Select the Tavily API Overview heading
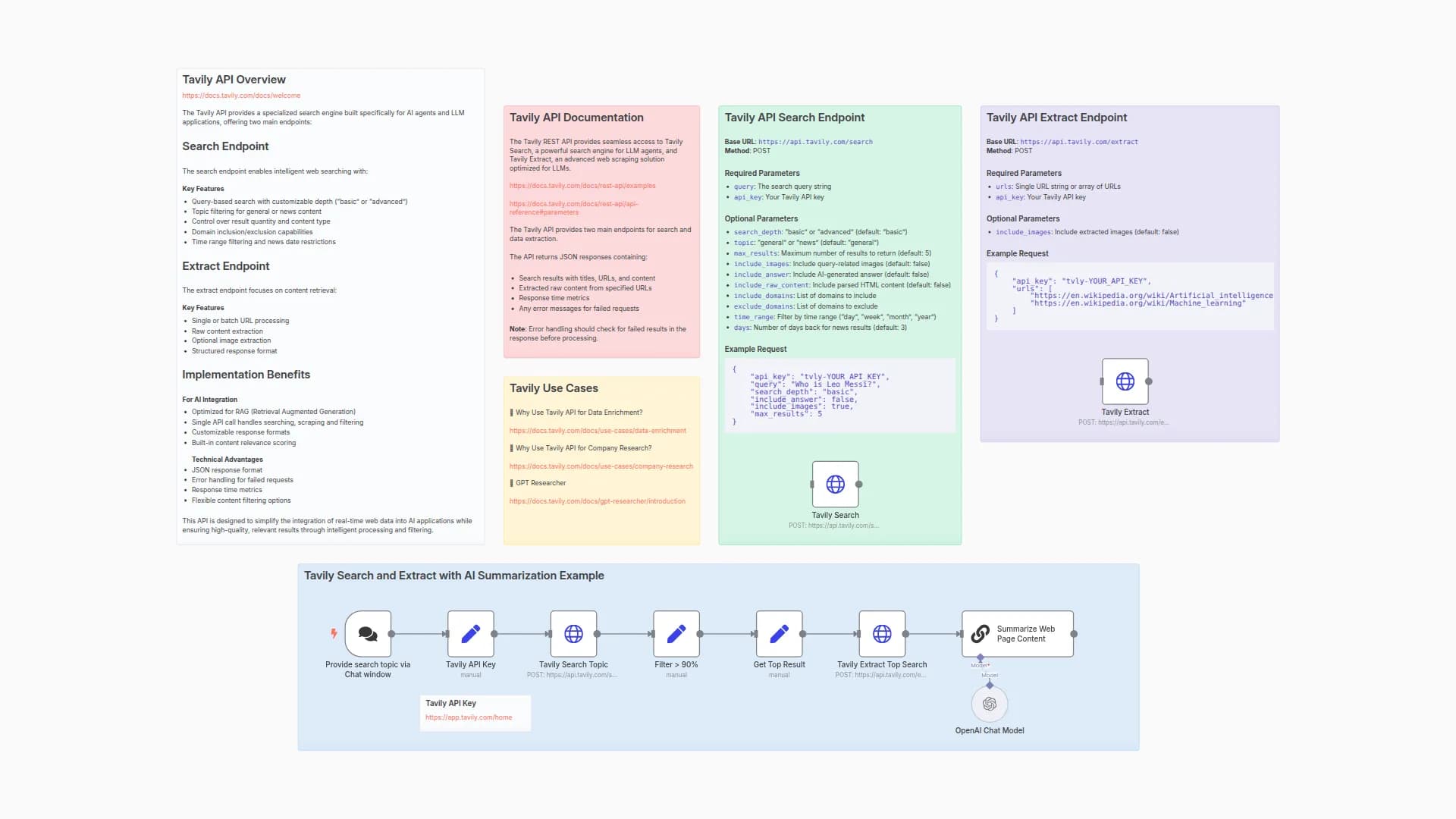This screenshot has width=1456, height=819. pyautogui.click(x=234, y=80)
